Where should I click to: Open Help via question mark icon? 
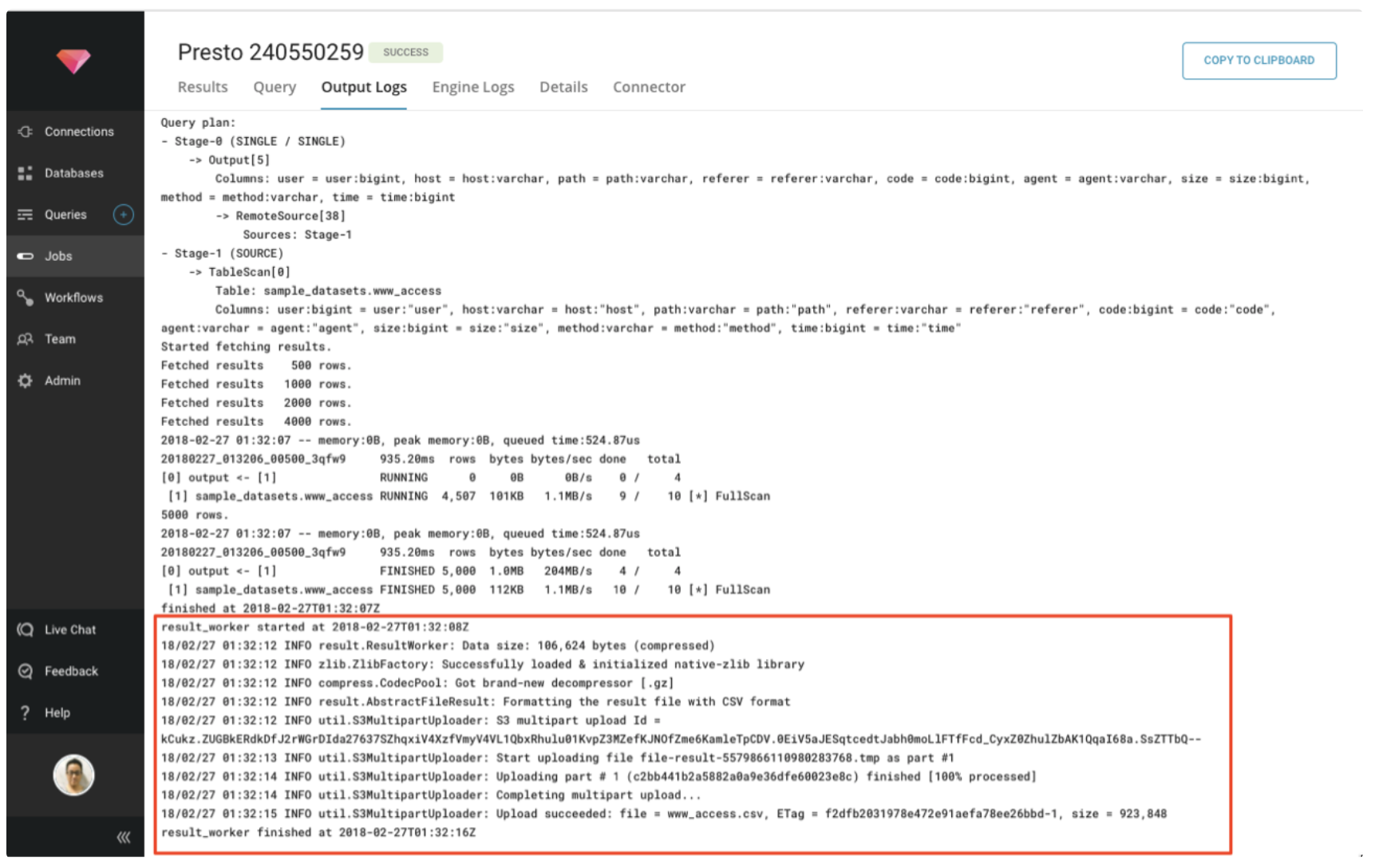pos(26,712)
